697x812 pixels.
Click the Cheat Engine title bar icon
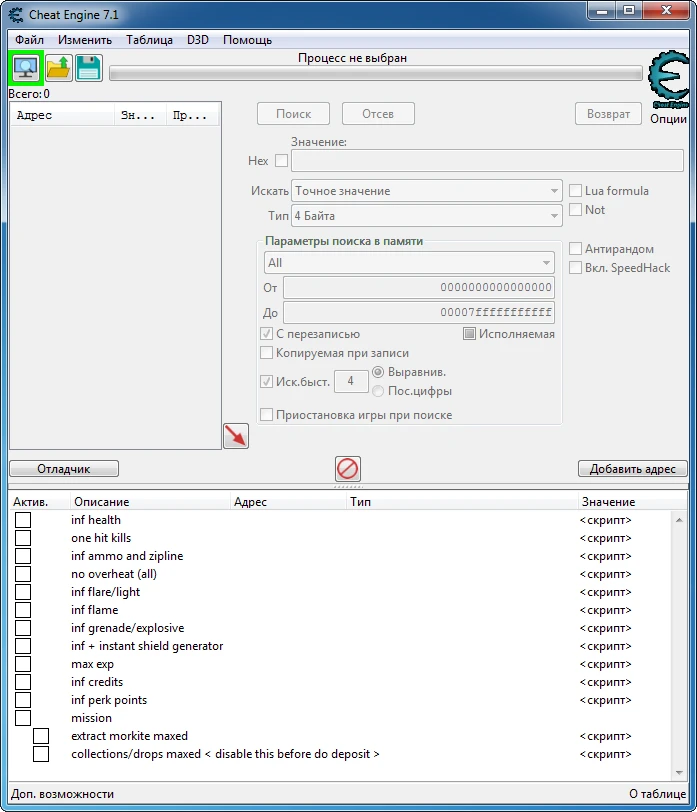16,14
